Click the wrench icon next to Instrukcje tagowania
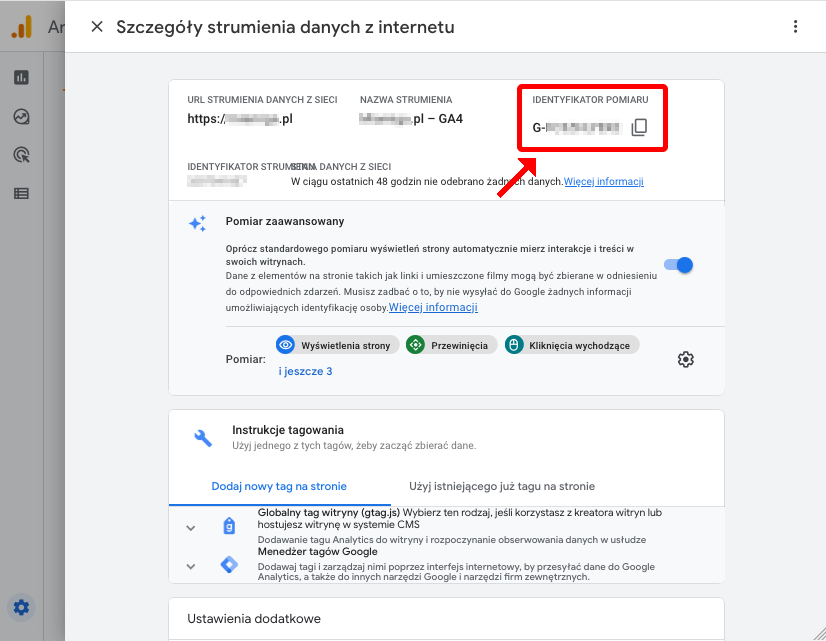 pos(203,437)
